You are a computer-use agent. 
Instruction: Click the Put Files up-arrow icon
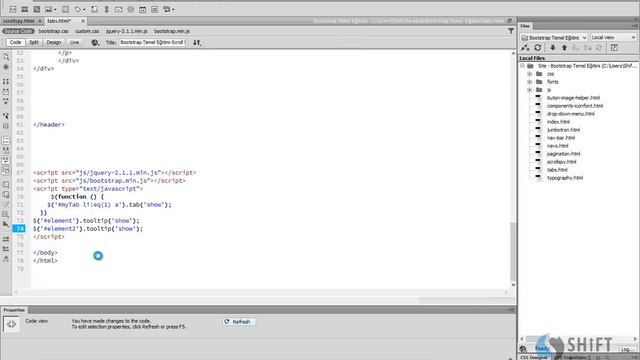pyautogui.click(x=564, y=48)
